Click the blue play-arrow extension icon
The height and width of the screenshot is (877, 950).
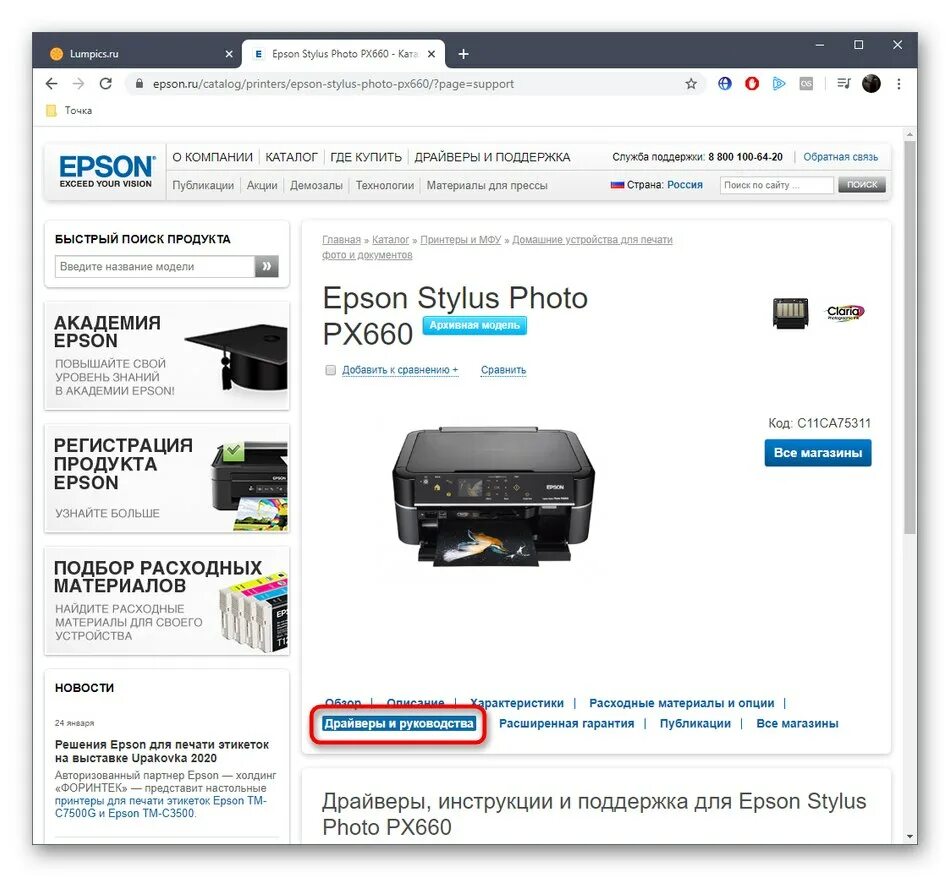779,84
